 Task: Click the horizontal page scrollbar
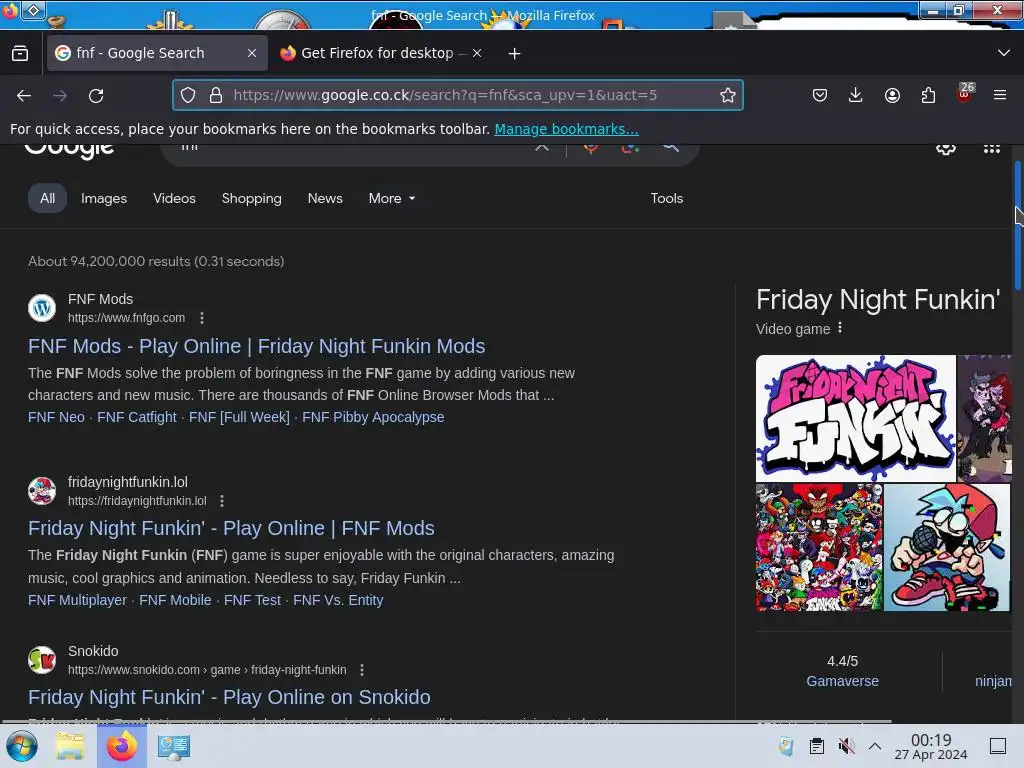click(x=446, y=721)
